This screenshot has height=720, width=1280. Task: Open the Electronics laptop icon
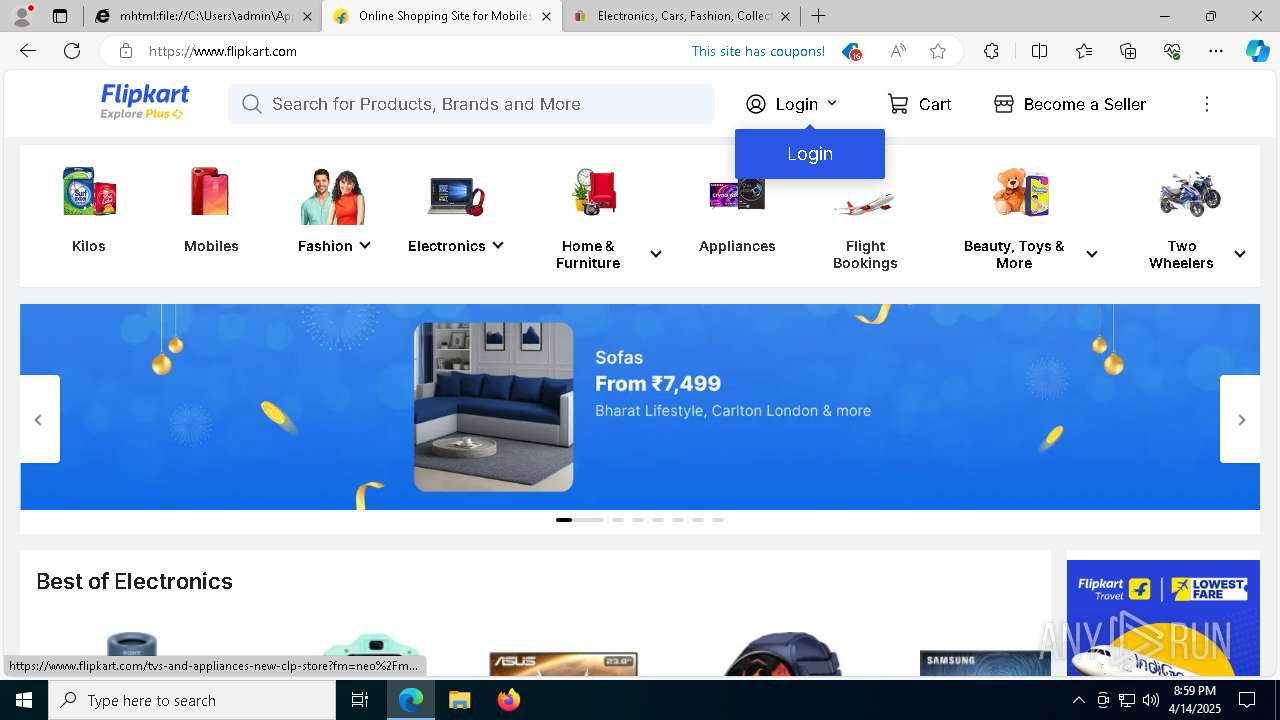coord(456,195)
